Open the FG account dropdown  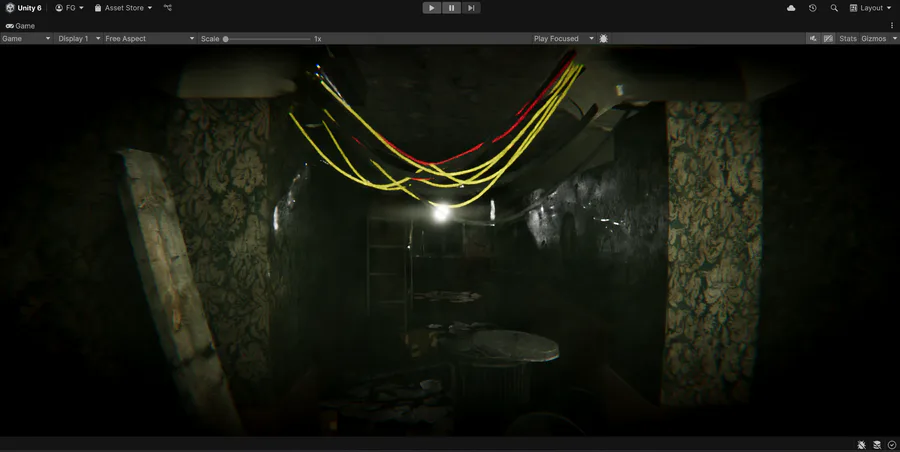pyautogui.click(x=69, y=8)
